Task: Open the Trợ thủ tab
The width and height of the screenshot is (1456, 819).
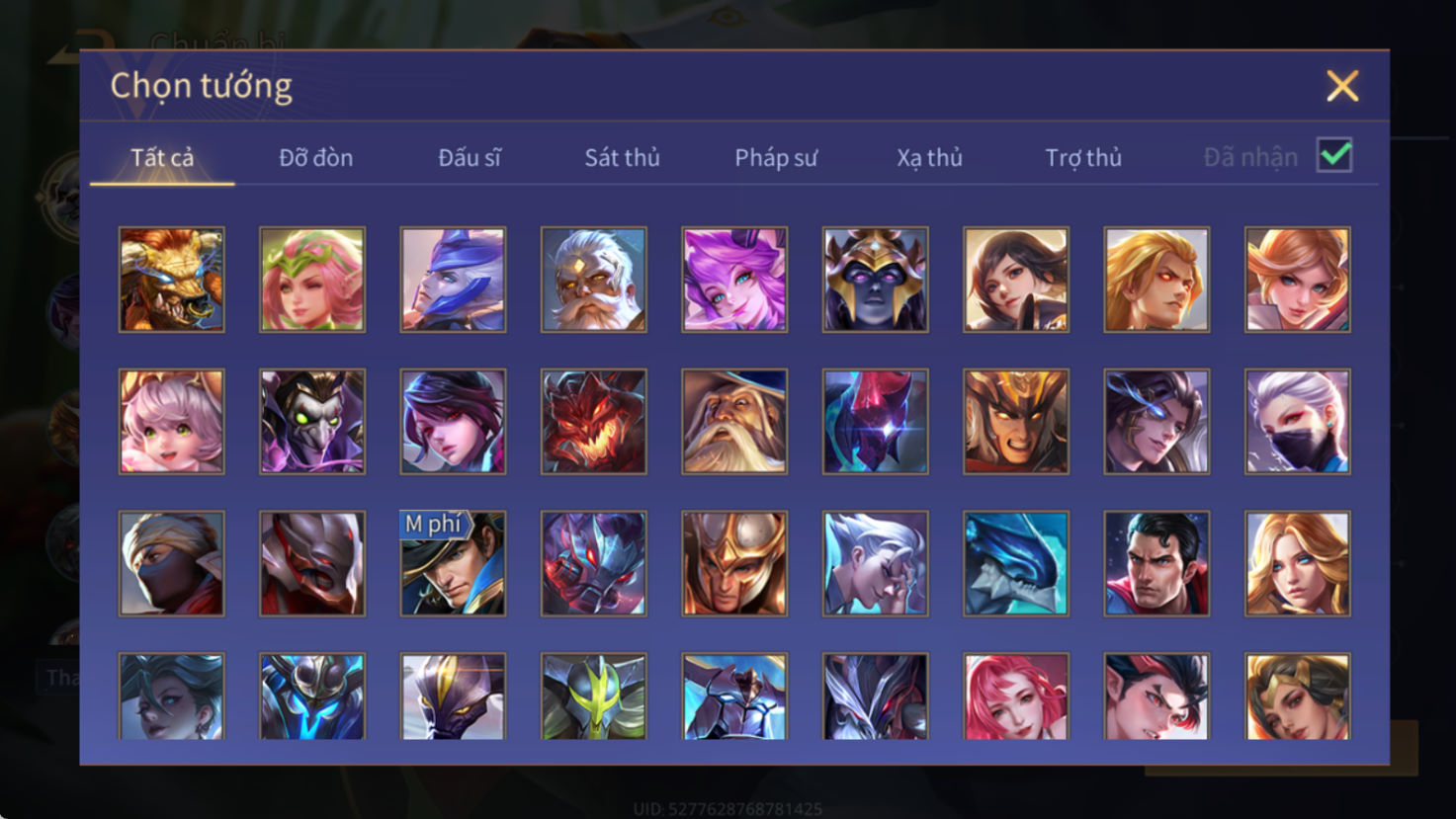Action: (1083, 157)
